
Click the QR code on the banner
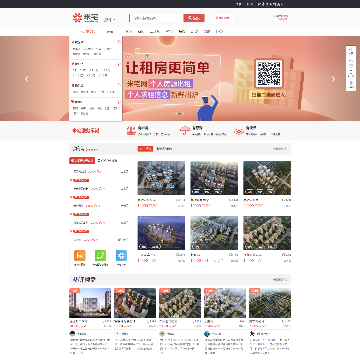(268, 73)
